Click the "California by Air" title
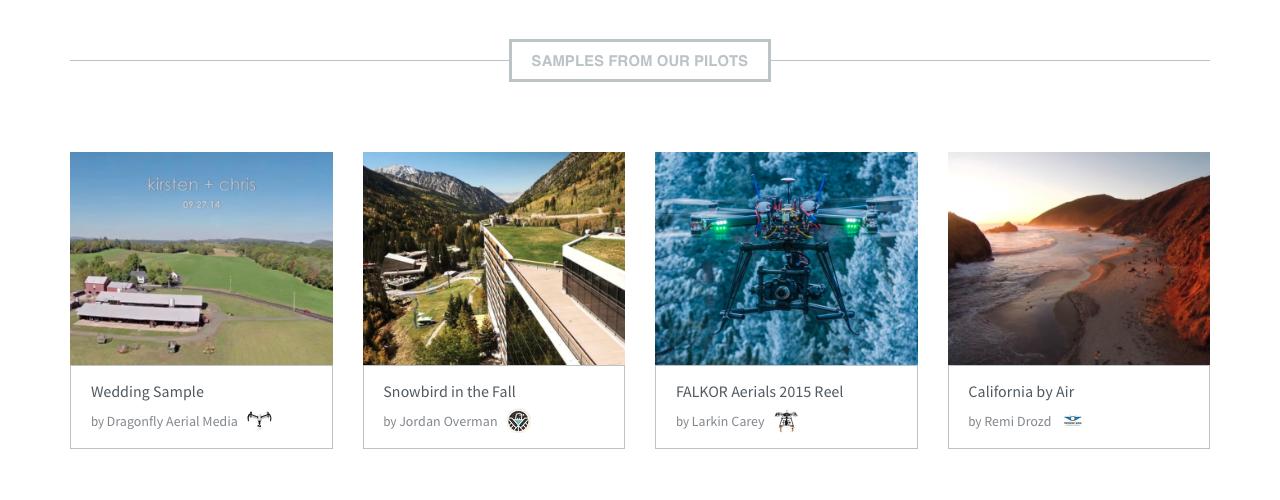This screenshot has width=1280, height=500. tap(1021, 392)
